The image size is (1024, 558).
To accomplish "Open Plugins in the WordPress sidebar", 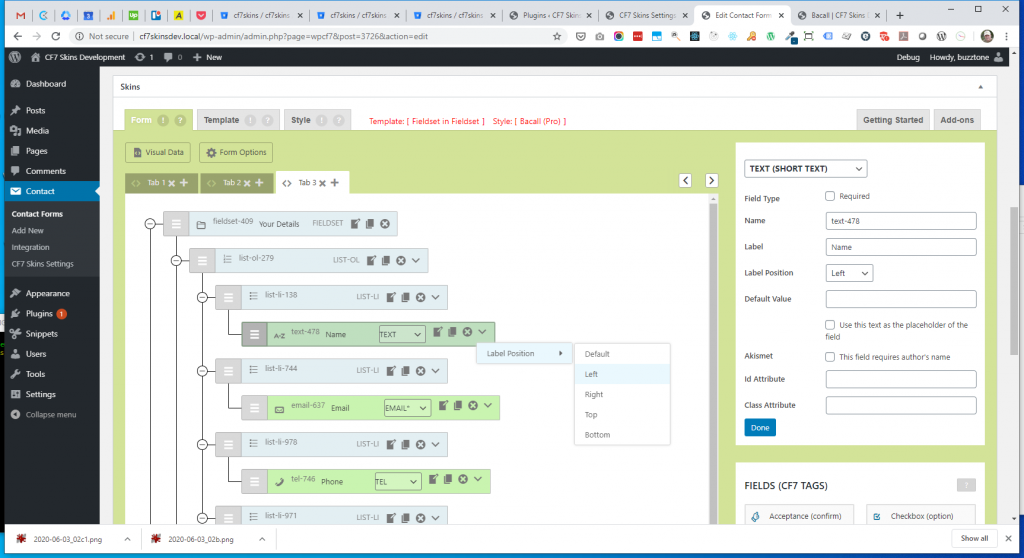I will [x=40, y=313].
